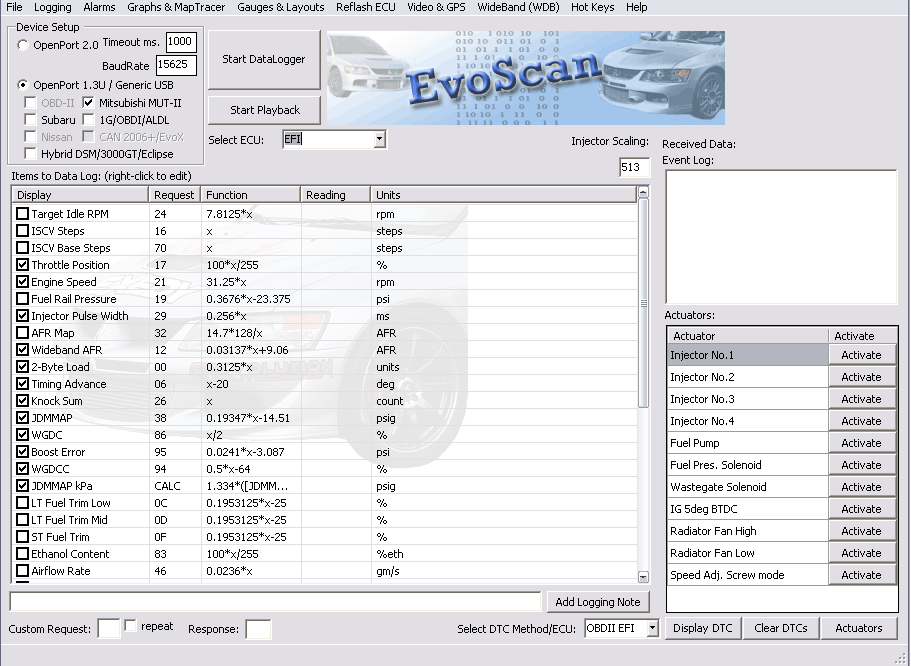Image resolution: width=911 pixels, height=666 pixels.
Task: Open the File menu
Action: click(14, 7)
